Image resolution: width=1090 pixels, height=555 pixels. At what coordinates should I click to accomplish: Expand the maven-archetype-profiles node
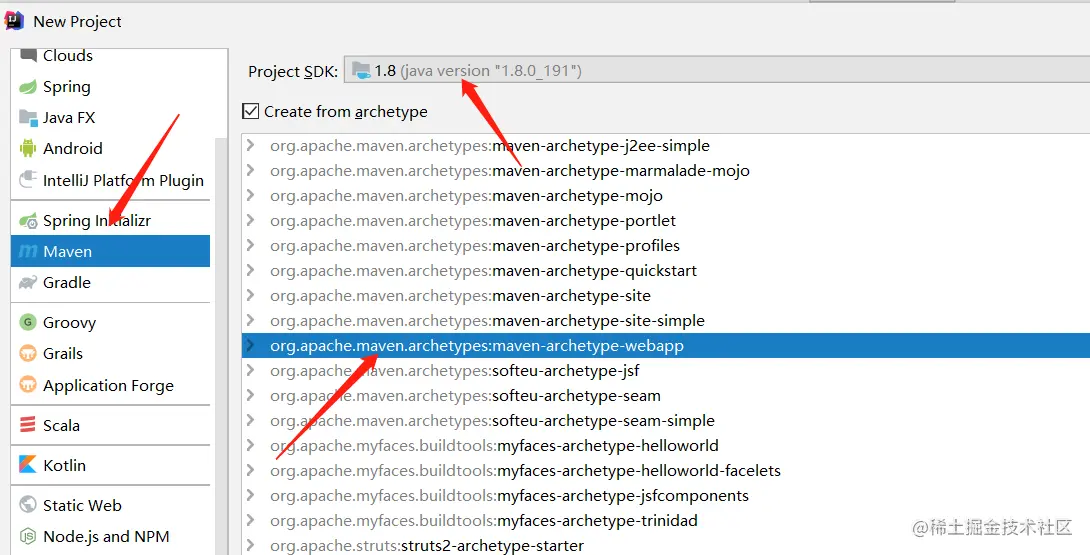(x=251, y=246)
